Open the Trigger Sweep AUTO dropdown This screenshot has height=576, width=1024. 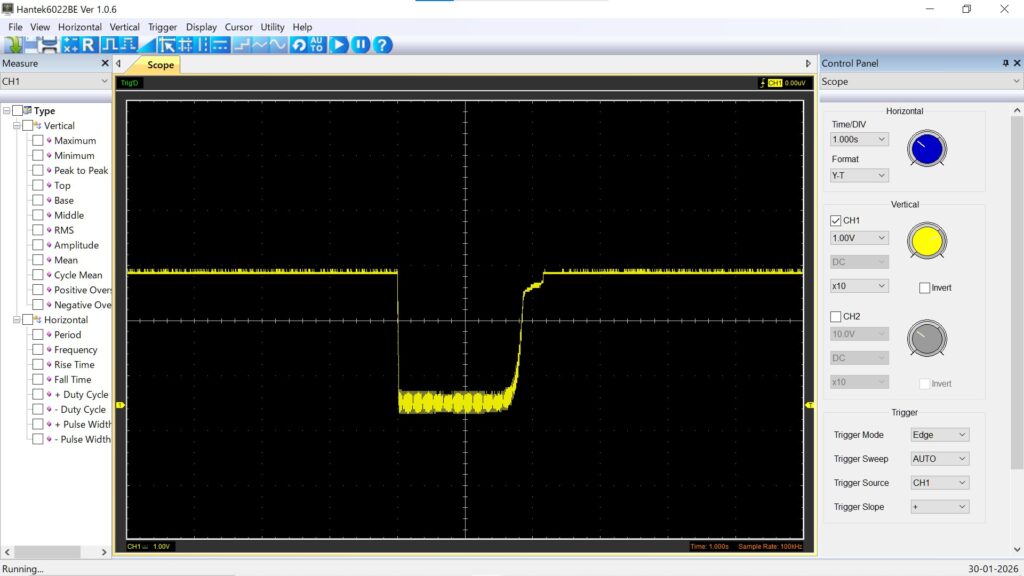tap(939, 459)
